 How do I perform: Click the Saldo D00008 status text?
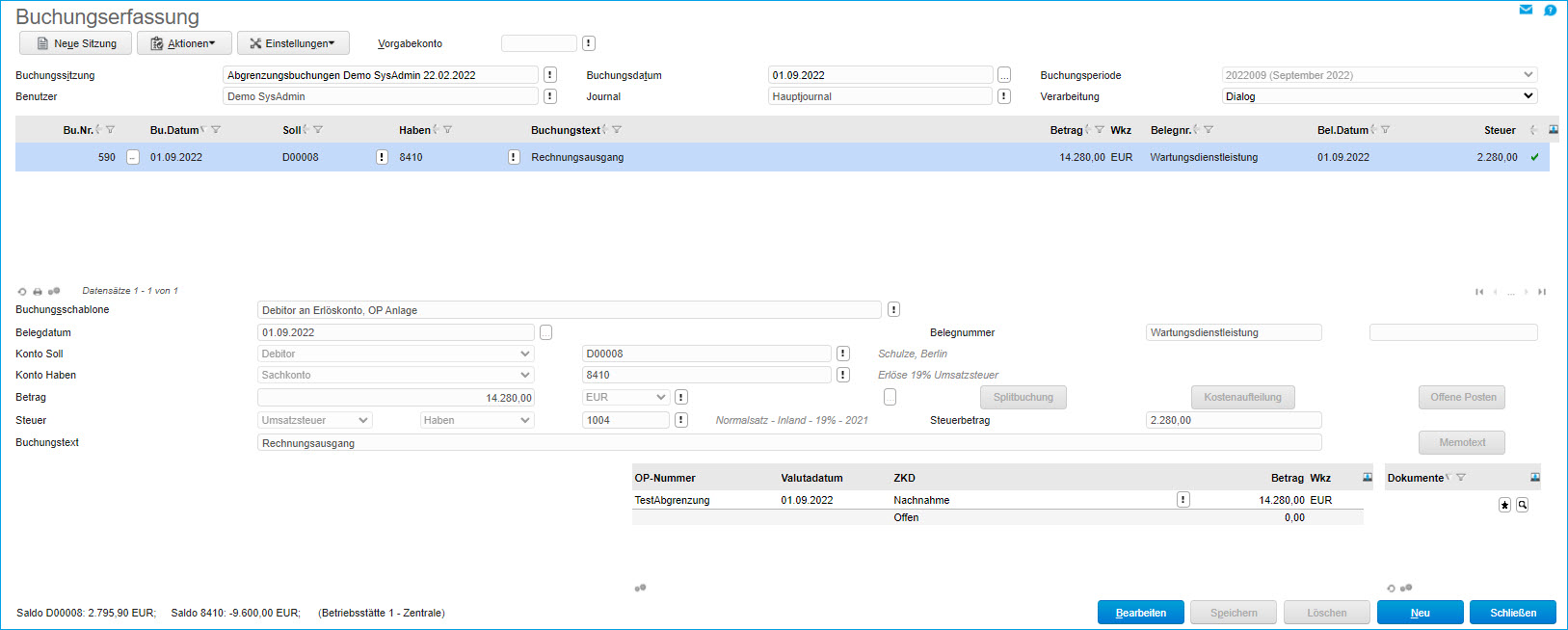pyautogui.click(x=86, y=613)
